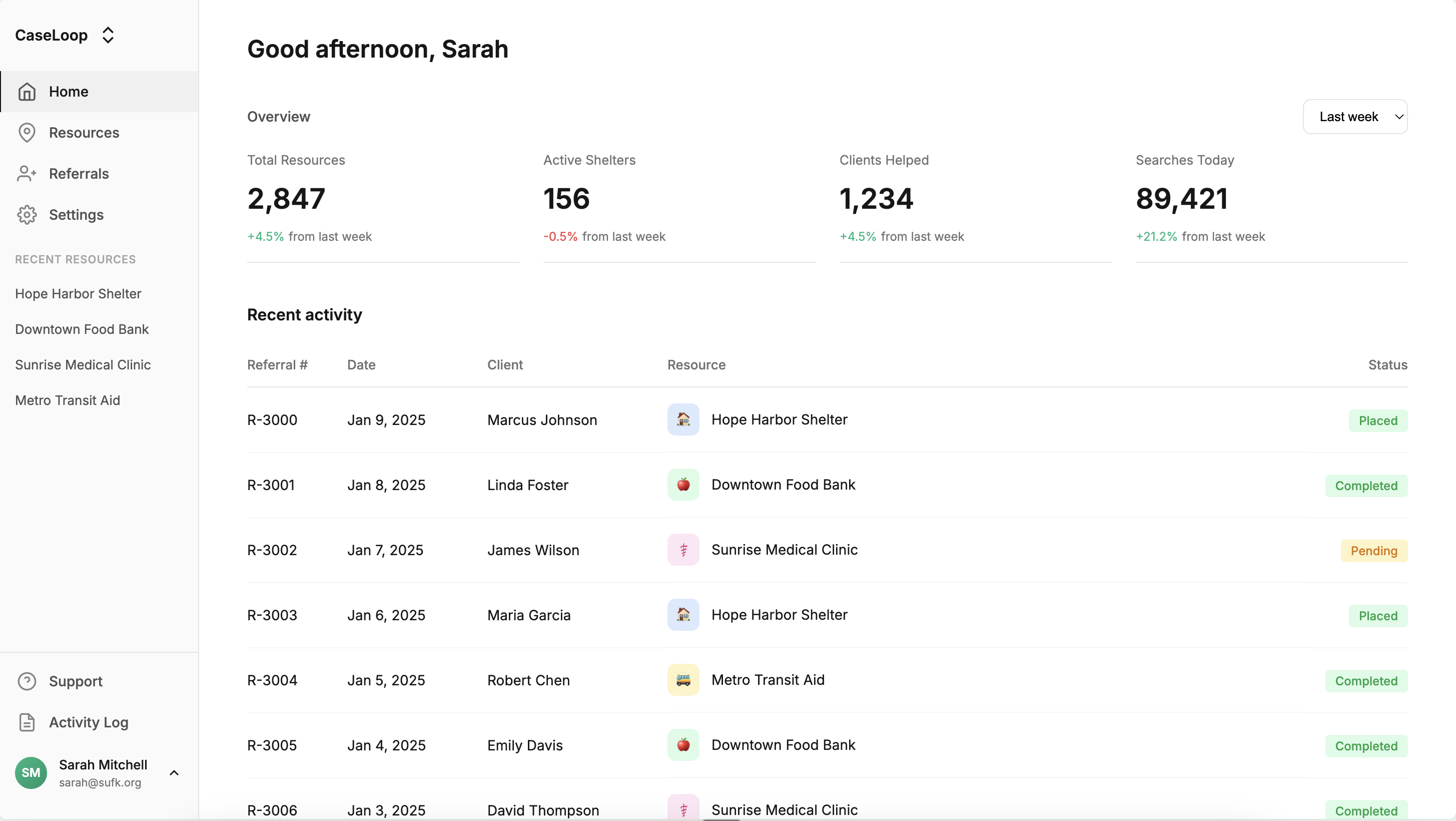The width and height of the screenshot is (1456, 821).
Task: Click the Support question-mark icon
Action: pyautogui.click(x=27, y=681)
